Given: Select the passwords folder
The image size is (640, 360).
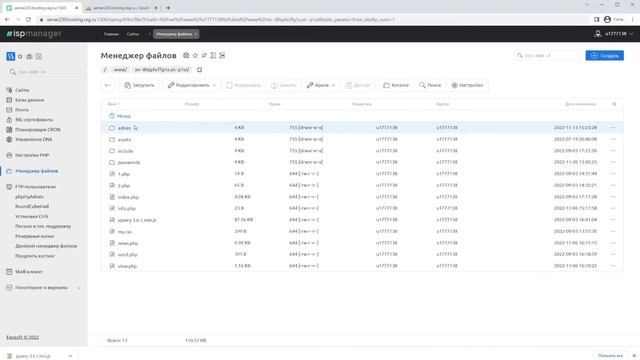Looking at the screenshot, I should 129,162.
